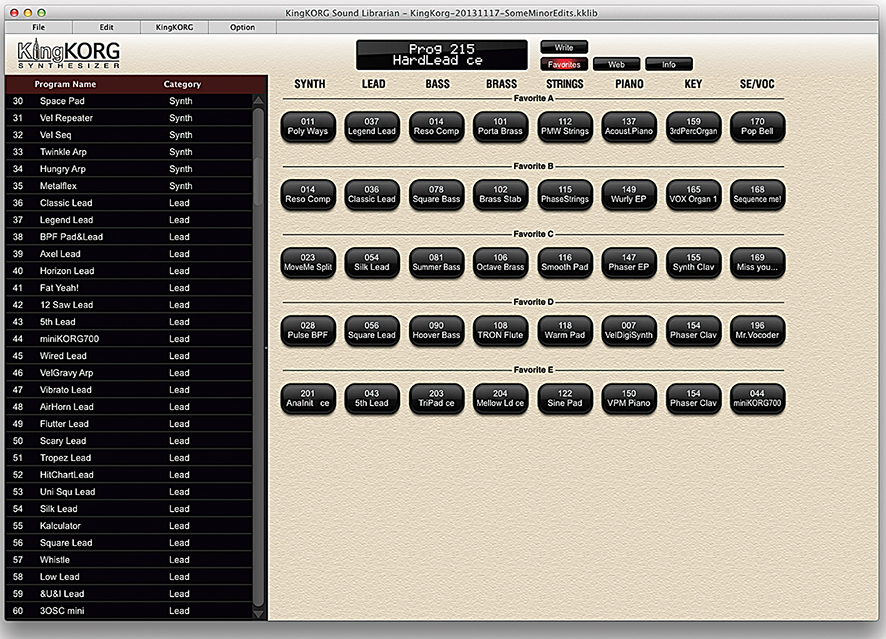Image resolution: width=886 pixels, height=639 pixels.
Task: Select favorite 007 VelDigiSynth
Action: click(x=629, y=331)
